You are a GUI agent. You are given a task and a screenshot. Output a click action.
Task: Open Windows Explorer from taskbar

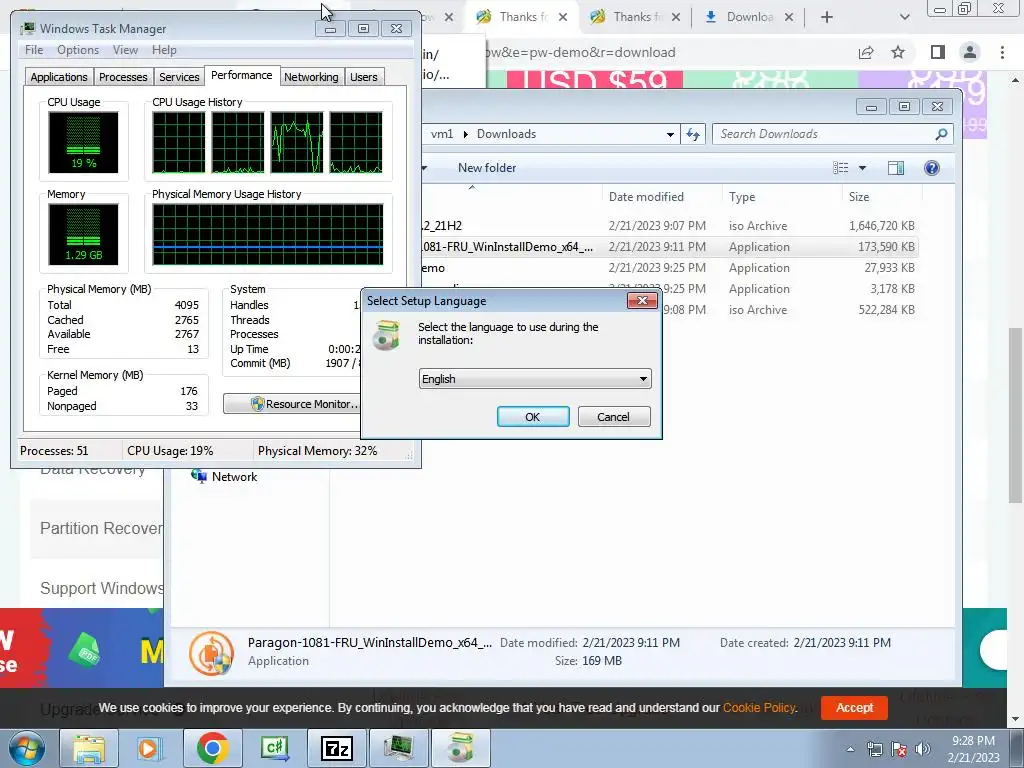pos(89,748)
